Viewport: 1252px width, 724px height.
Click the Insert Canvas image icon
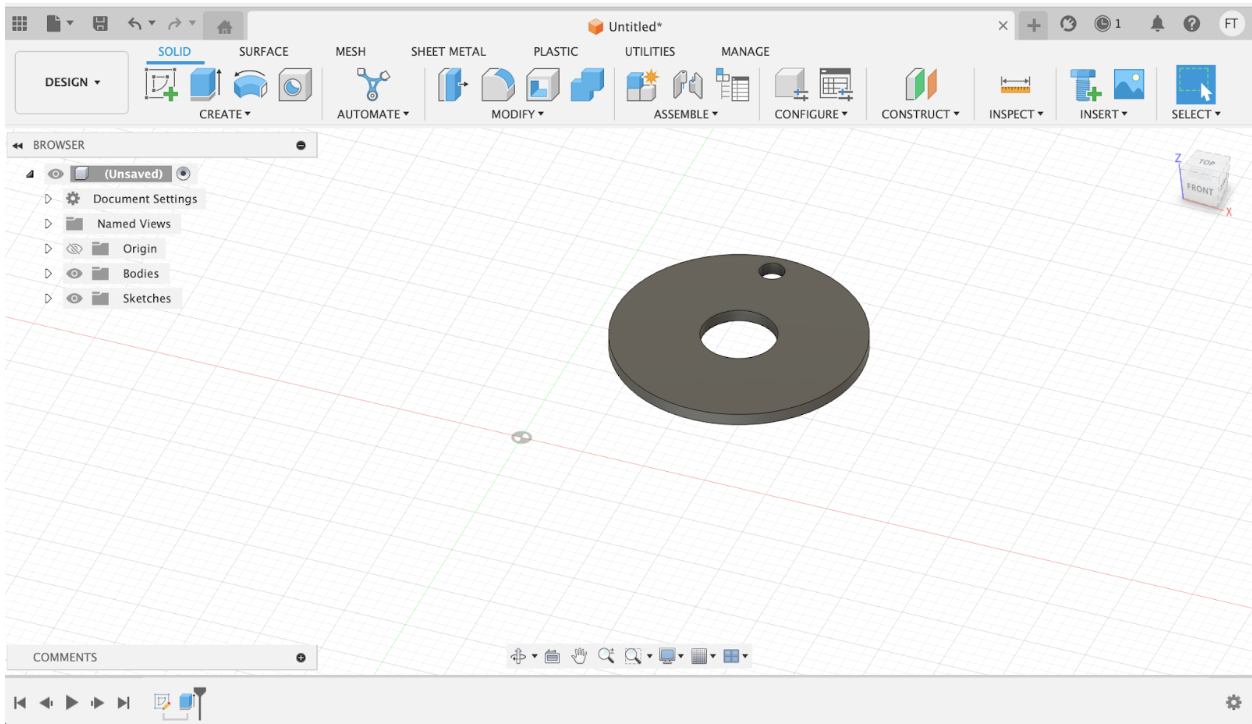click(1129, 85)
